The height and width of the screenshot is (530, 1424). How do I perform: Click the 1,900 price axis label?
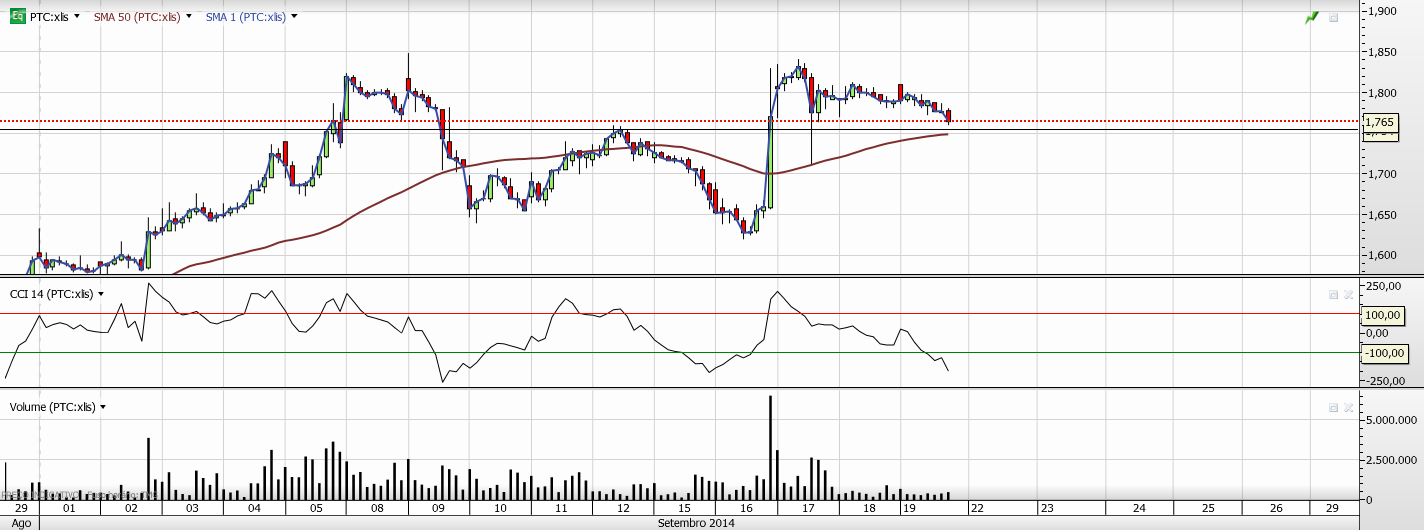(1383, 11)
